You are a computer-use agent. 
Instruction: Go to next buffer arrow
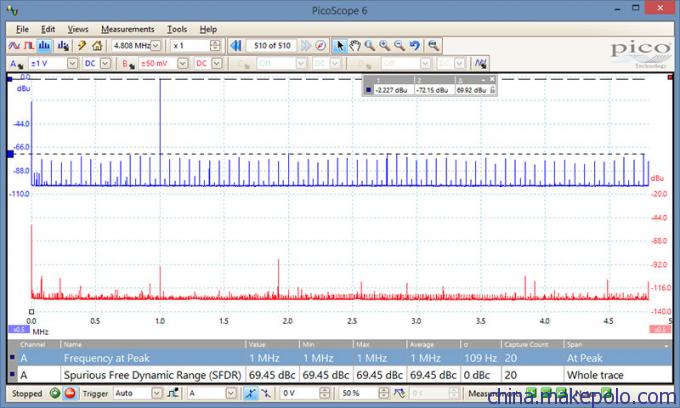(306, 46)
